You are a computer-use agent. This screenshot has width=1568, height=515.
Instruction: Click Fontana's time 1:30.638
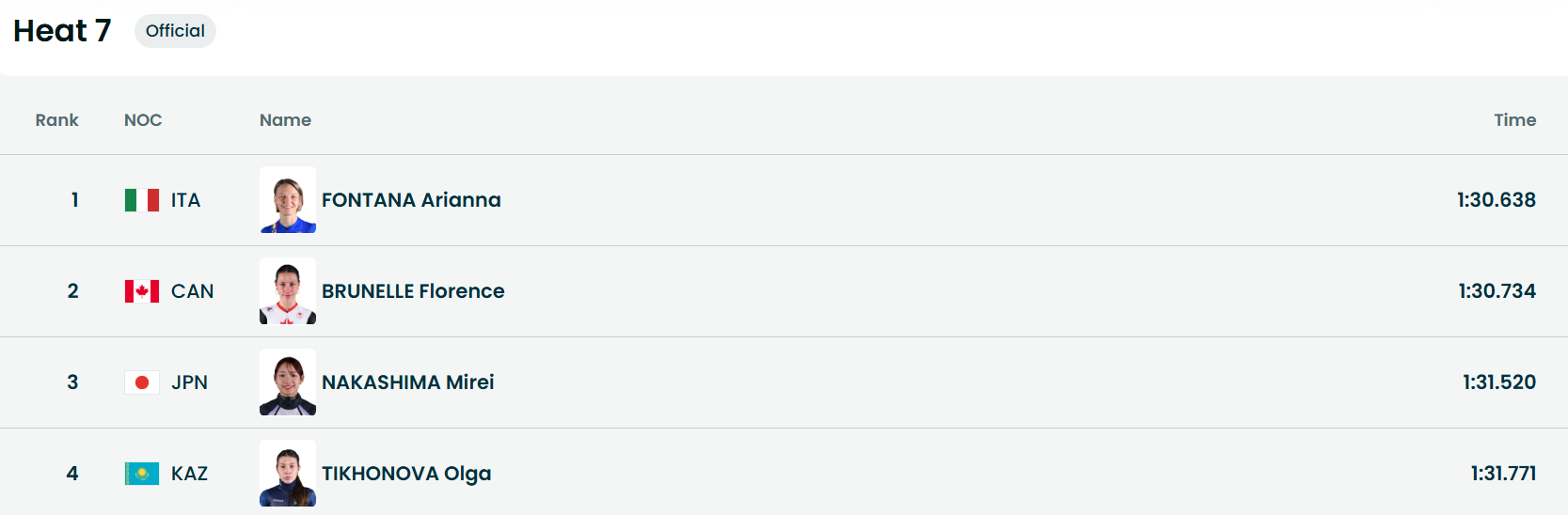pyautogui.click(x=1496, y=200)
